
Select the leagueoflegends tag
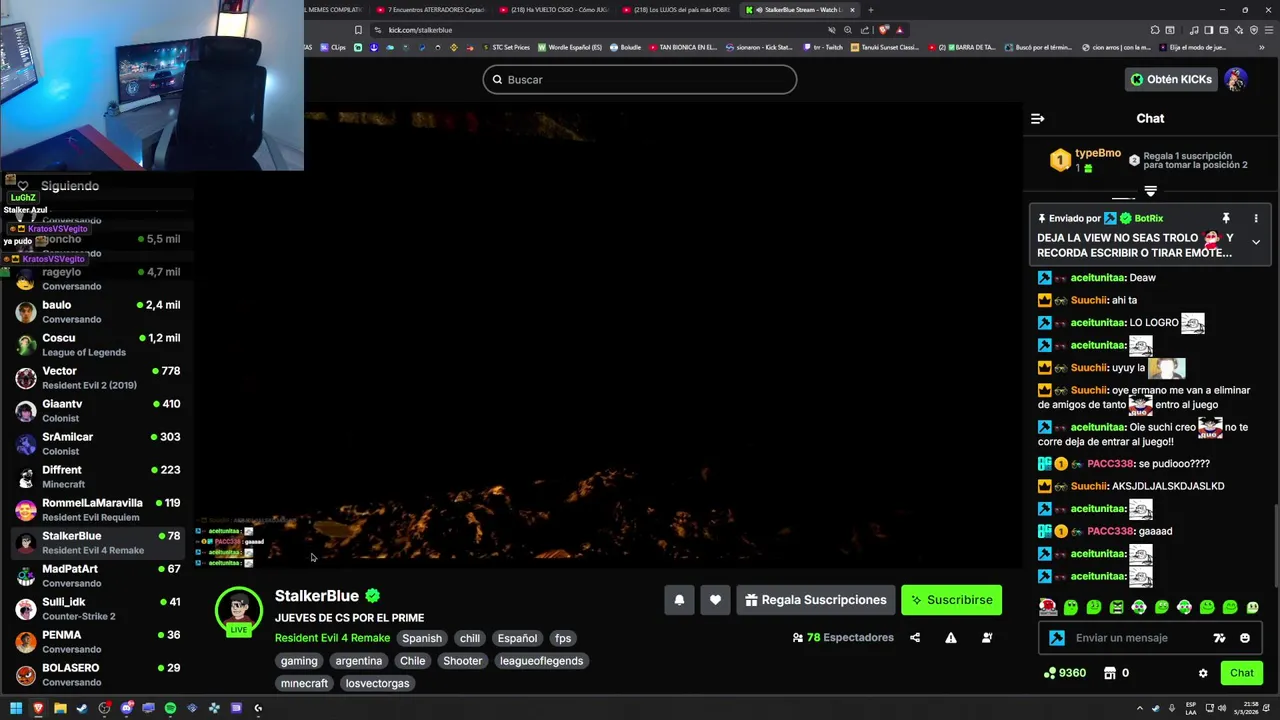pyautogui.click(x=541, y=661)
